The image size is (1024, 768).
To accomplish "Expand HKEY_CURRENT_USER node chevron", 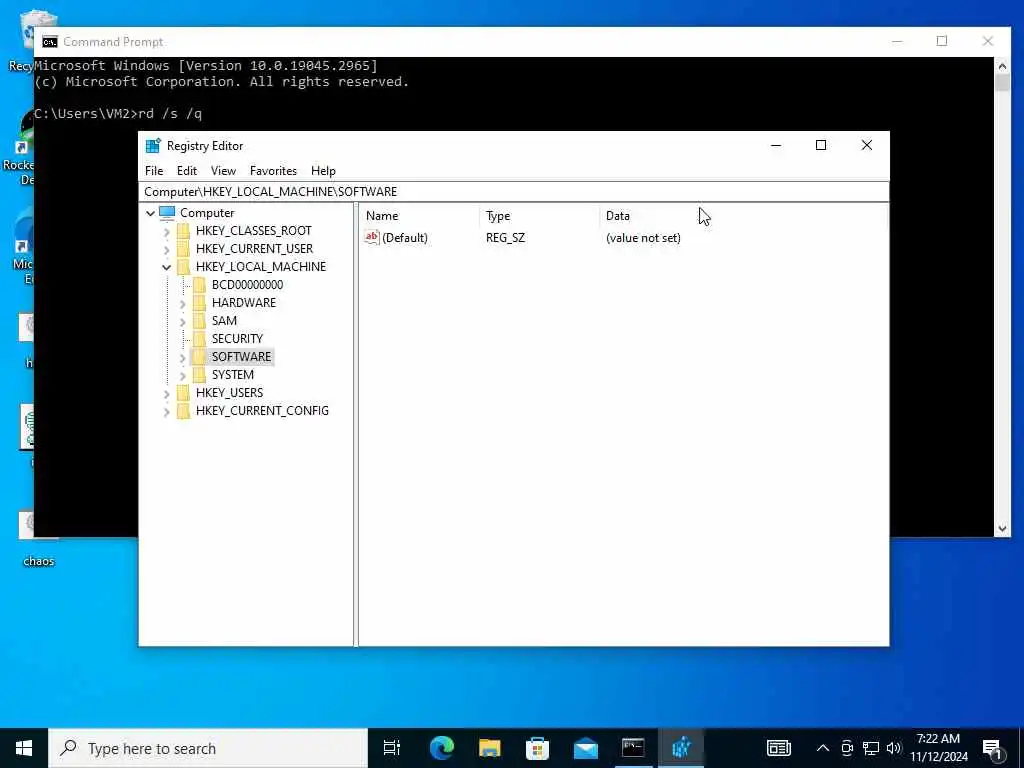I will [x=167, y=249].
